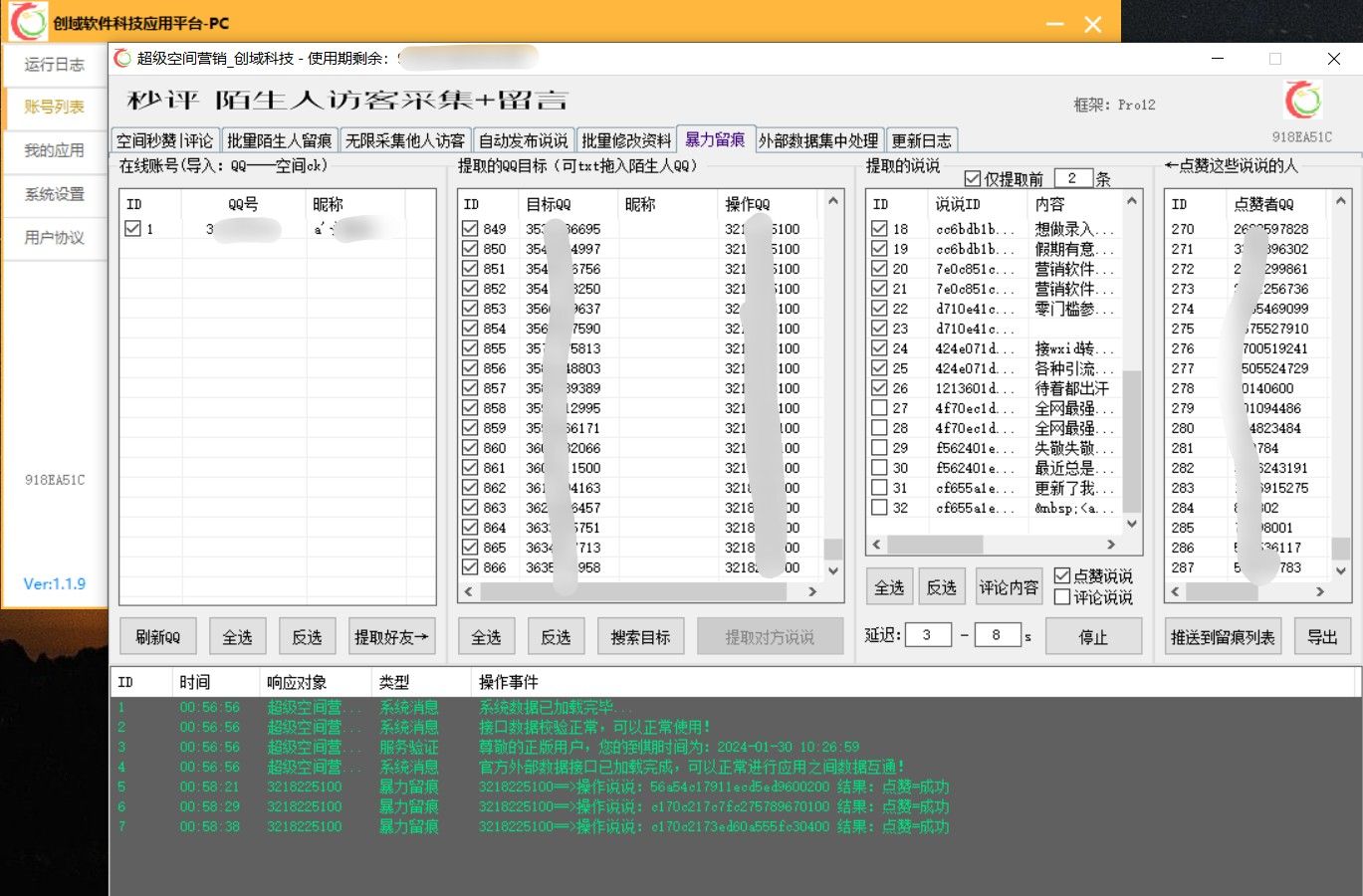Click 推送到留痕列表 button

1223,637
